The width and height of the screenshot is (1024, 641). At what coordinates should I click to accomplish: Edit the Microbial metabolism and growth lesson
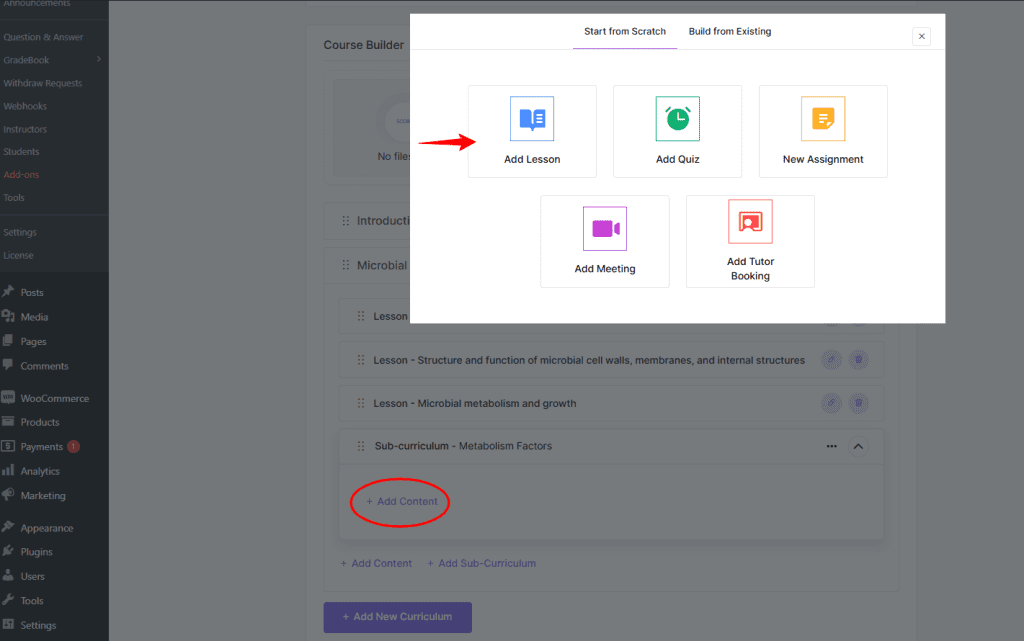(x=831, y=403)
